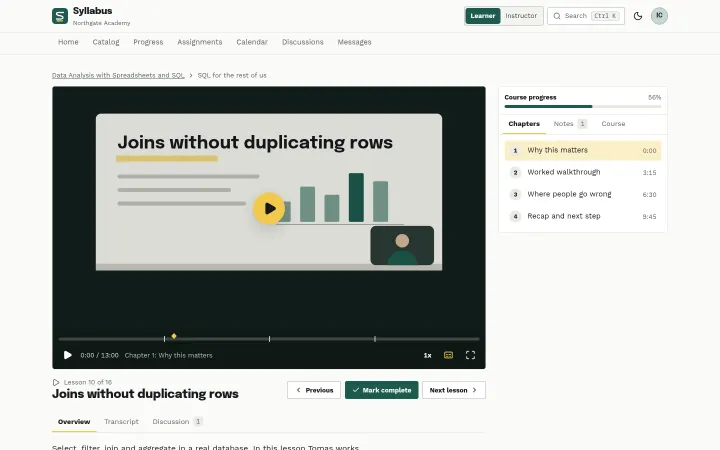Click the Syllabus logo icon
Image resolution: width=720 pixels, height=450 pixels.
coord(60,16)
